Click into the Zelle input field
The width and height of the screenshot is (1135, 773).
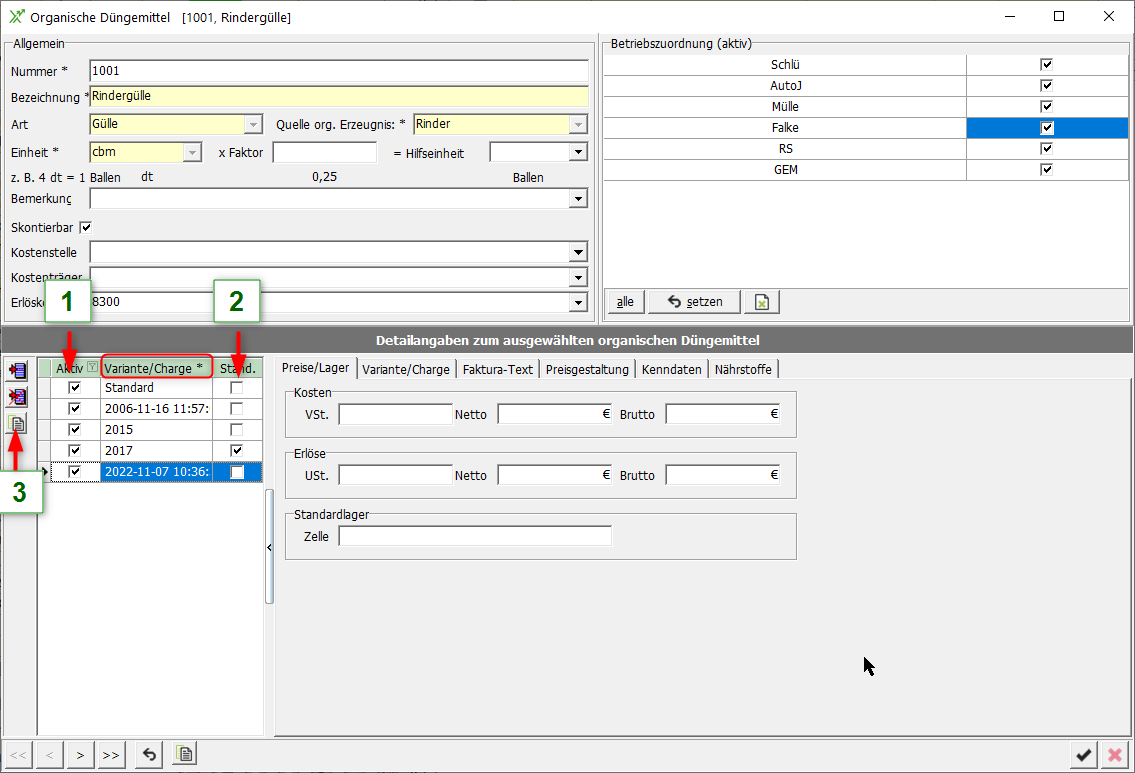coord(474,537)
